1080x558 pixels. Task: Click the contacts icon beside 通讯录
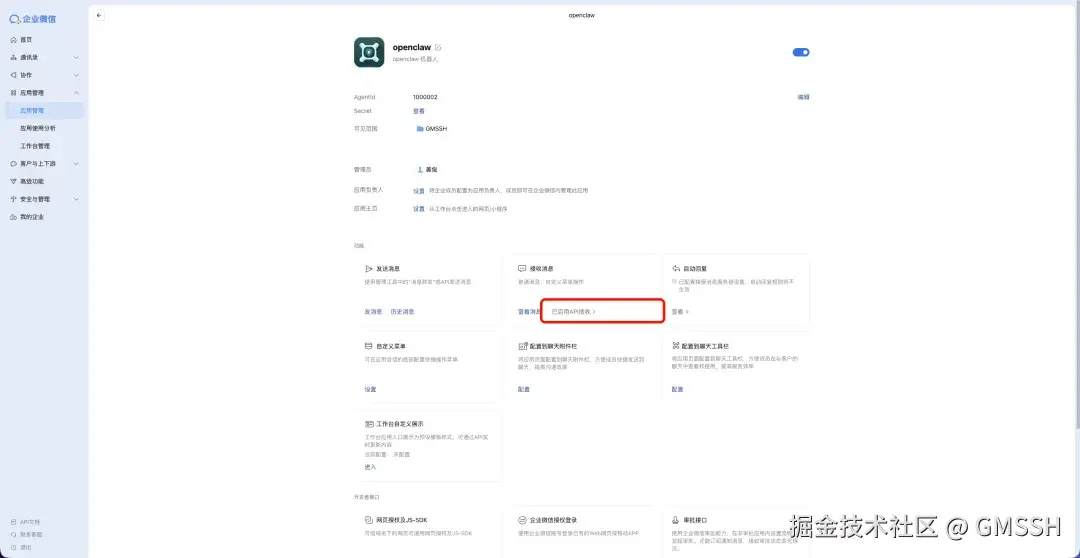13,58
